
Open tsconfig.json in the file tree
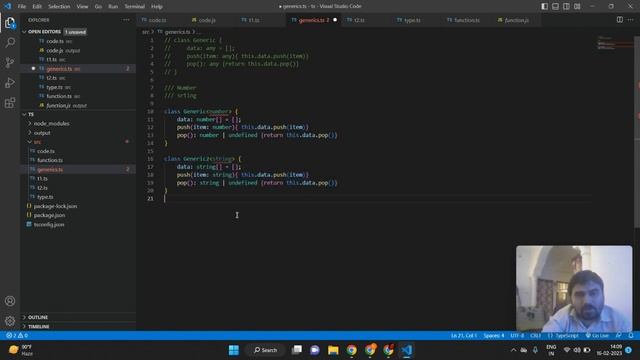tap(49, 224)
